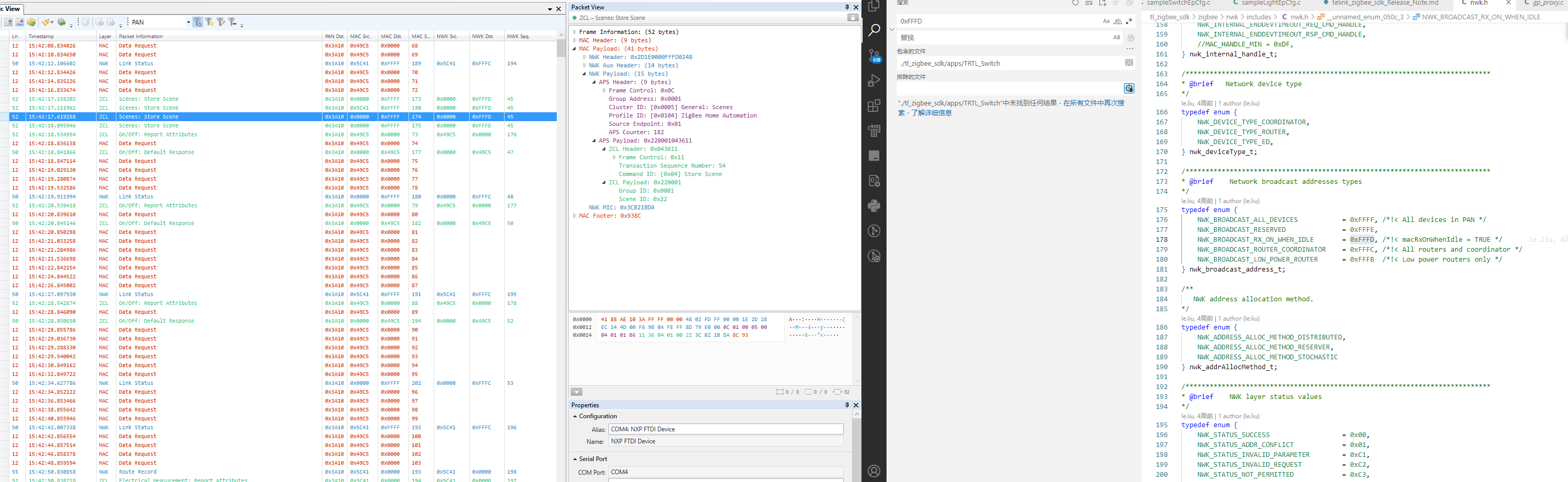Open Python icon in VS Code activity bar
Screen dimensions: 1568x482
[x=874, y=205]
